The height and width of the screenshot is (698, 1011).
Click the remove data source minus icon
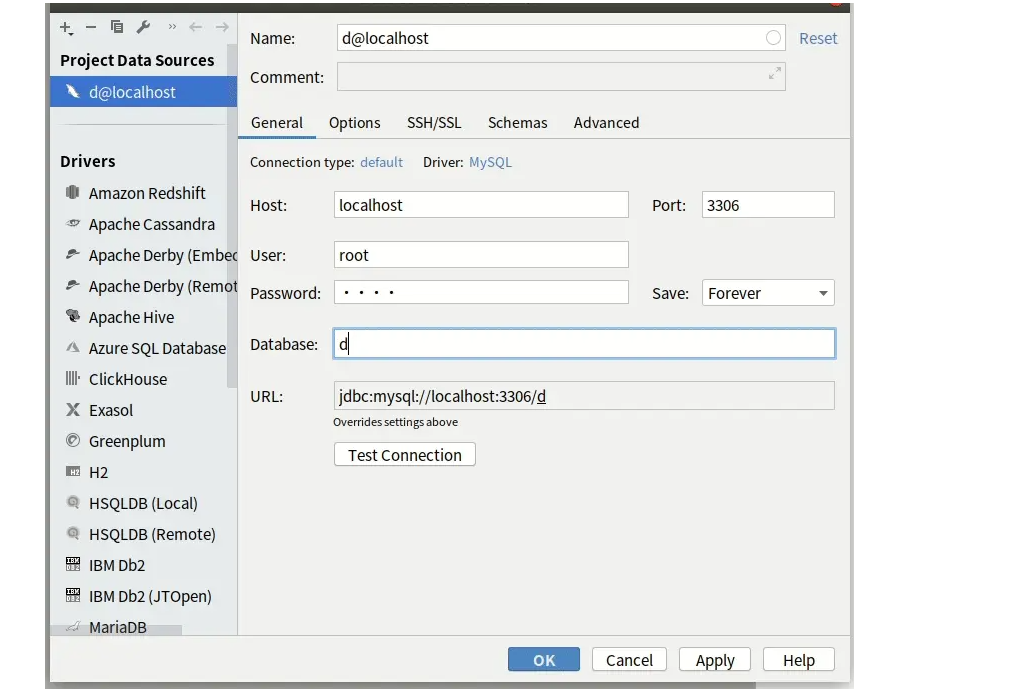91,27
